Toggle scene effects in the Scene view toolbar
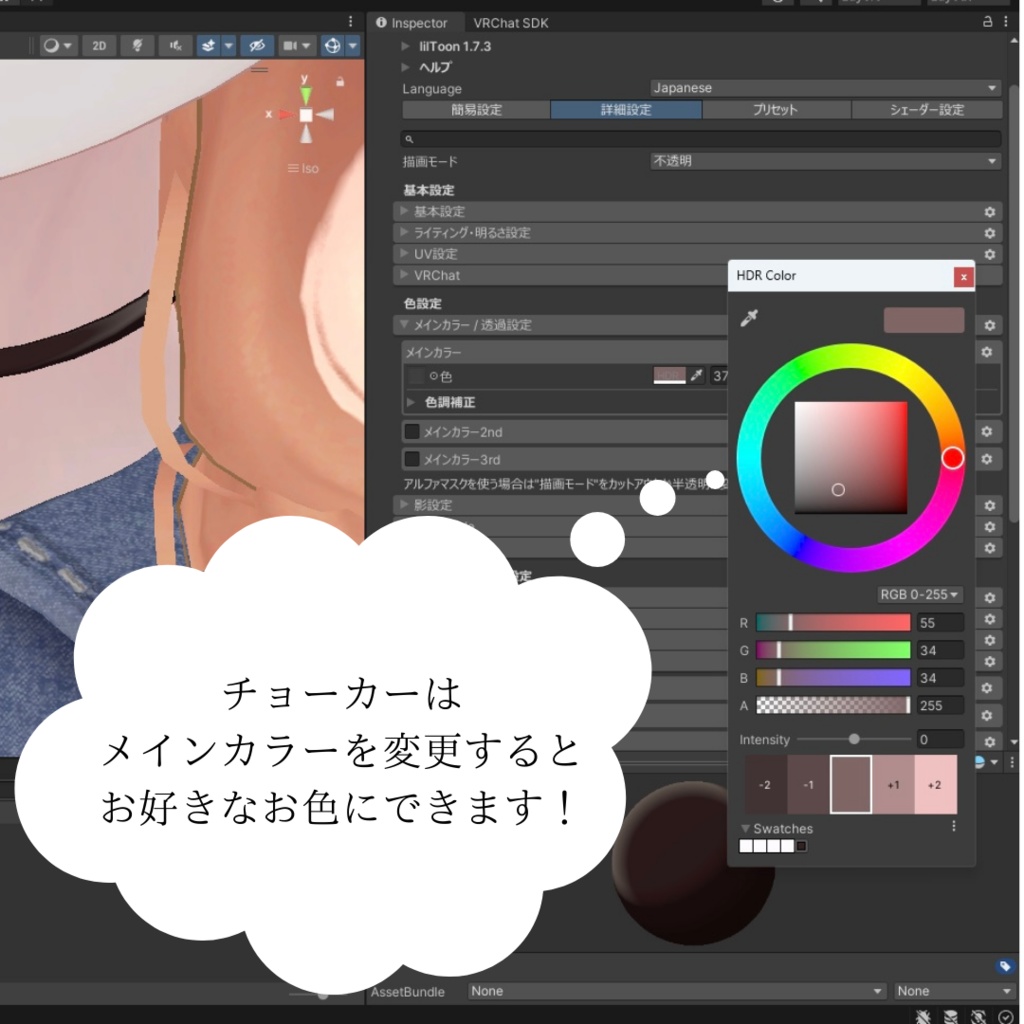The image size is (1024, 1024). (209, 45)
